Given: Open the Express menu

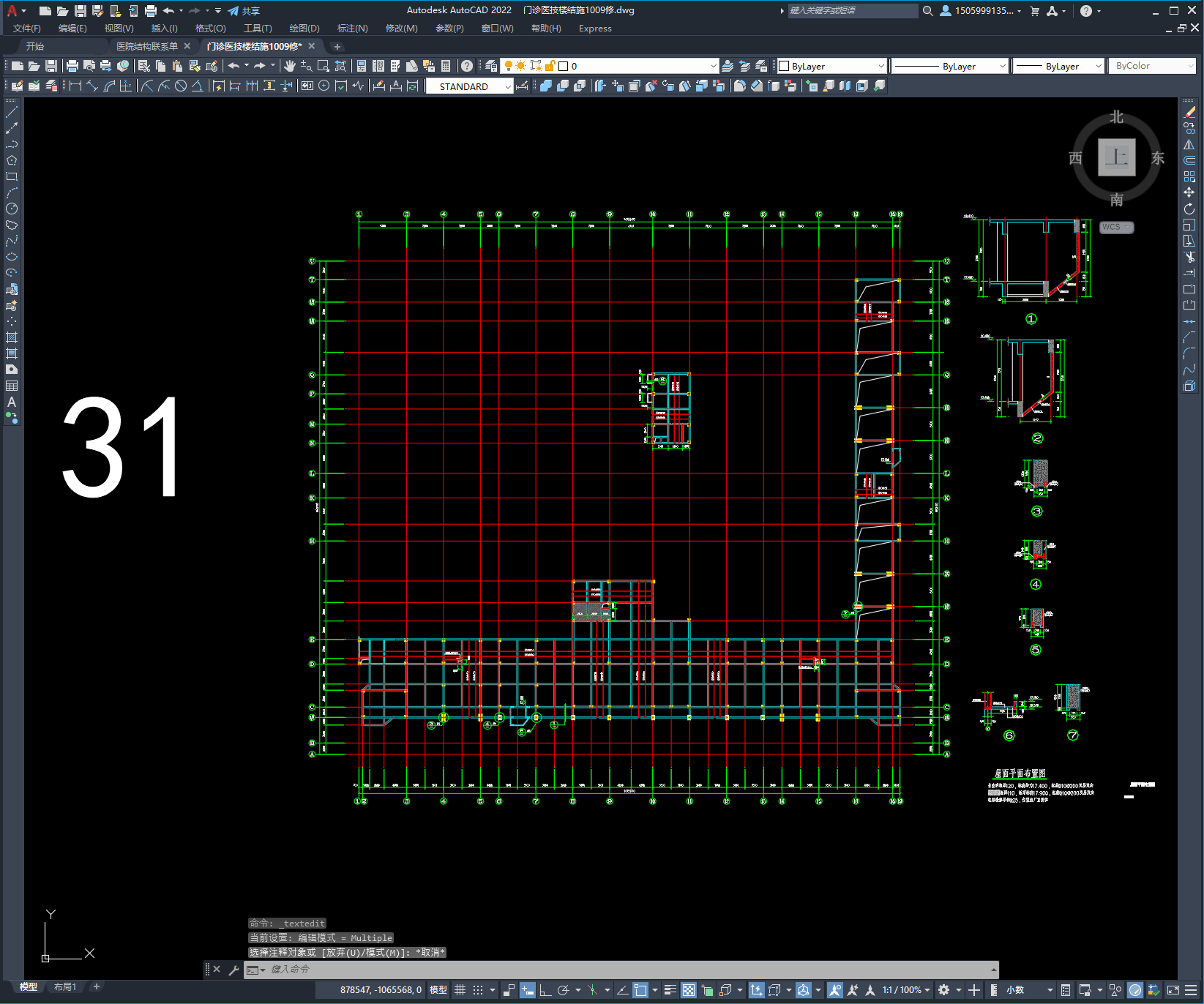Looking at the screenshot, I should coord(595,29).
